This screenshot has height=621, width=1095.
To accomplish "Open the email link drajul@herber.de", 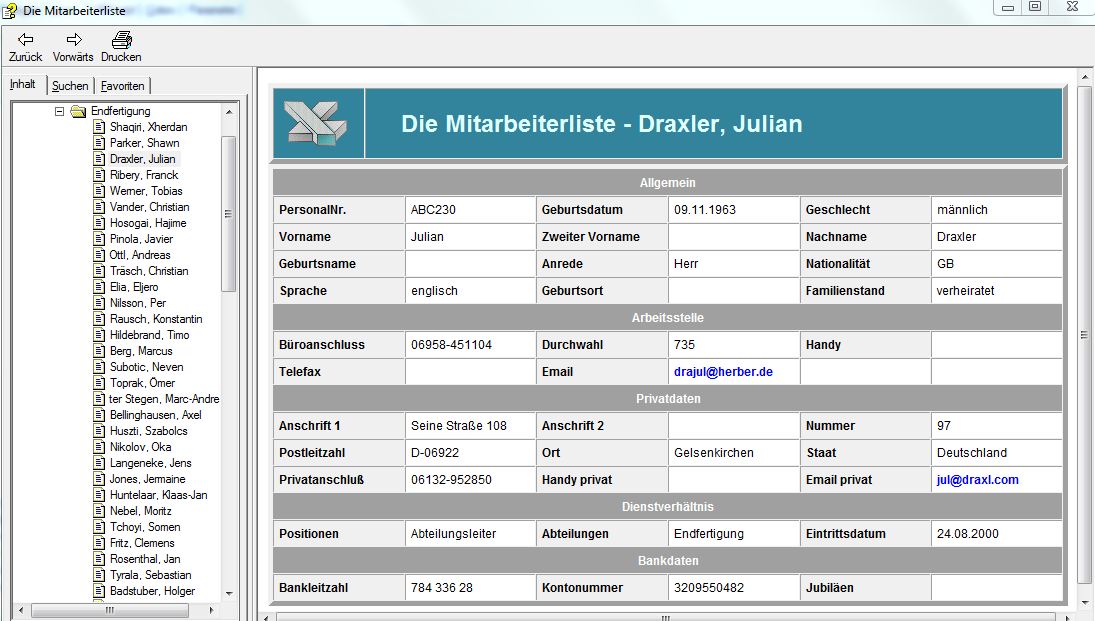I will pyautogui.click(x=723, y=372).
